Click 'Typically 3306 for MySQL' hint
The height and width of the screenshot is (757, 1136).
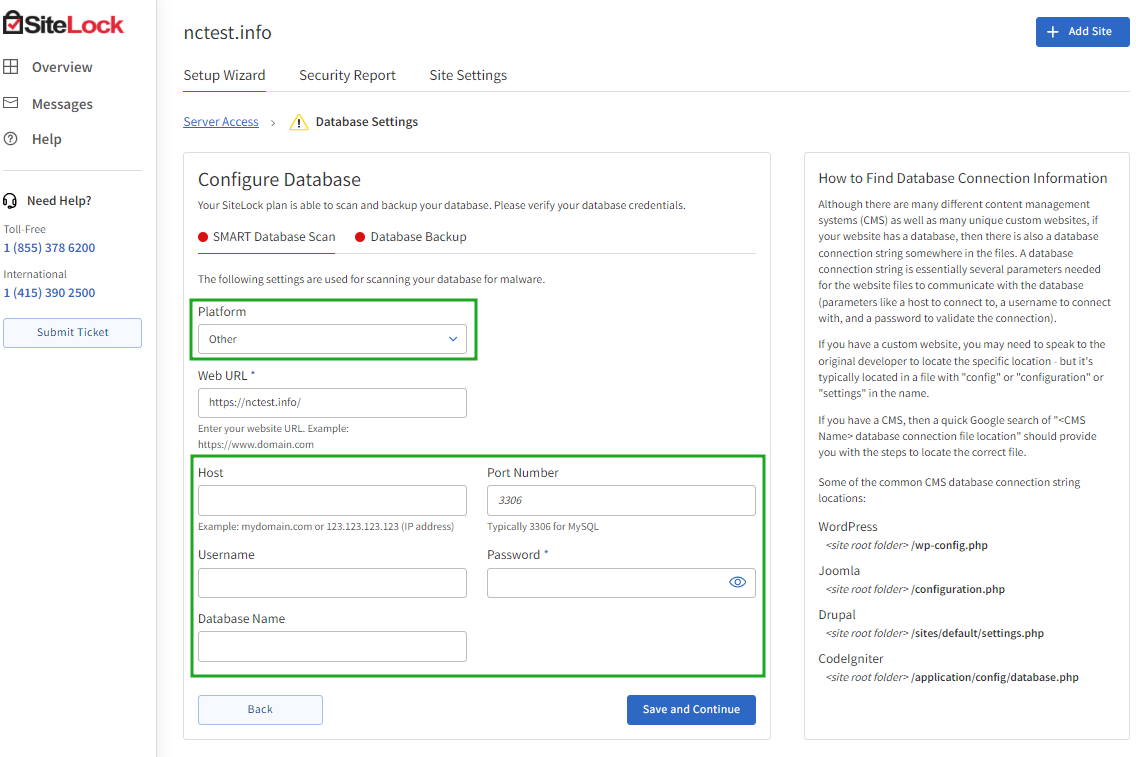(x=543, y=527)
